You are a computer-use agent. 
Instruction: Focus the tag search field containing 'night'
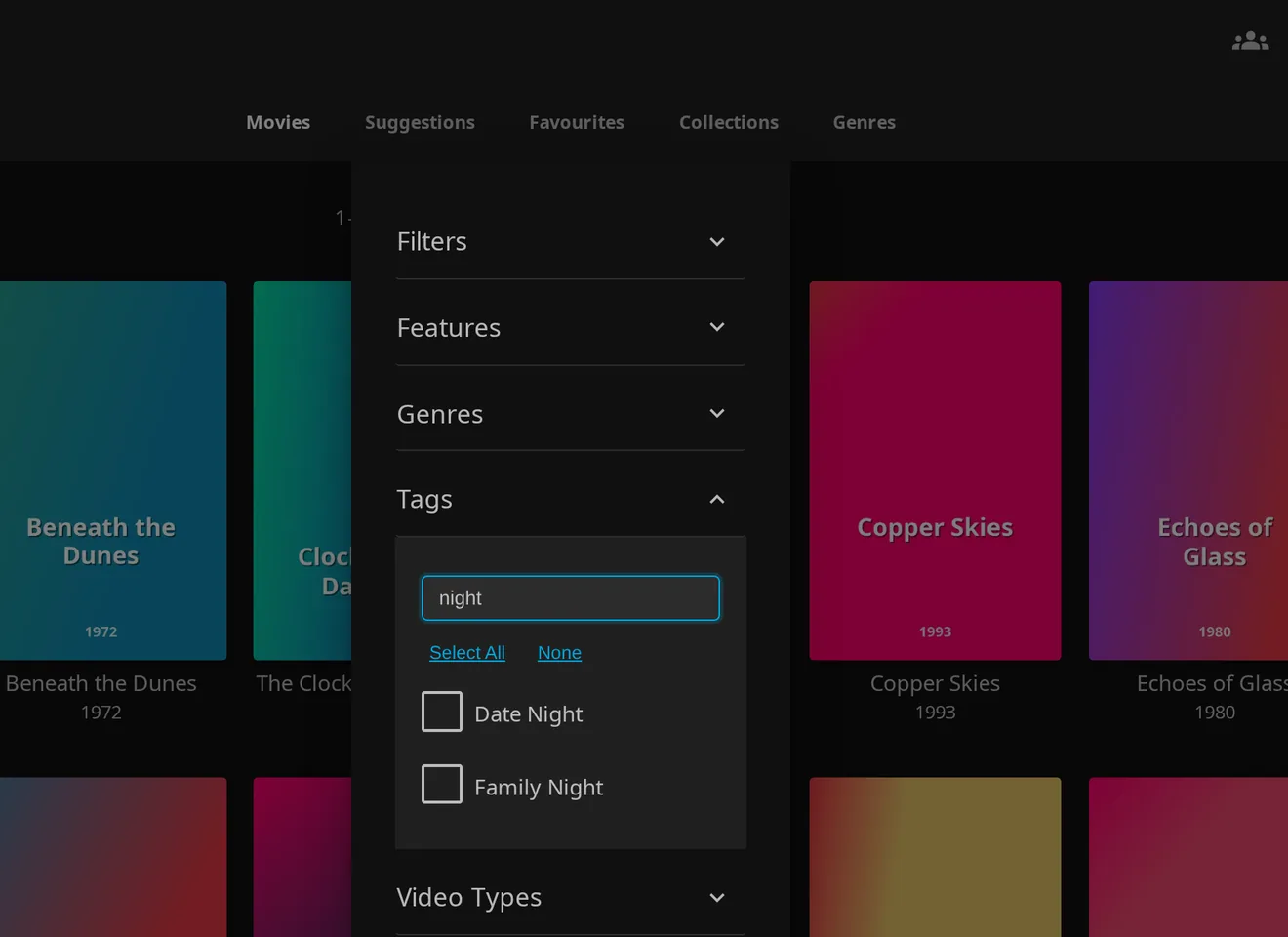(571, 598)
